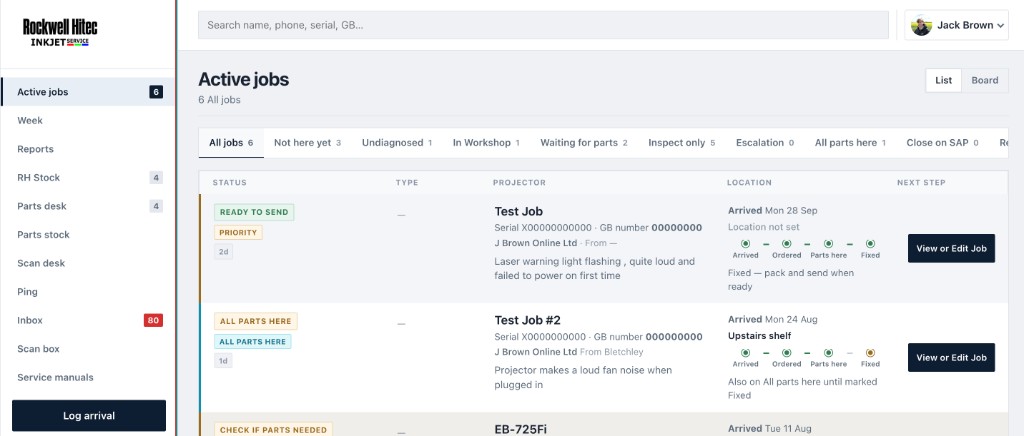Open Parts desk in the sidebar
Image resolution: width=1024 pixels, height=436 pixels.
[88, 206]
